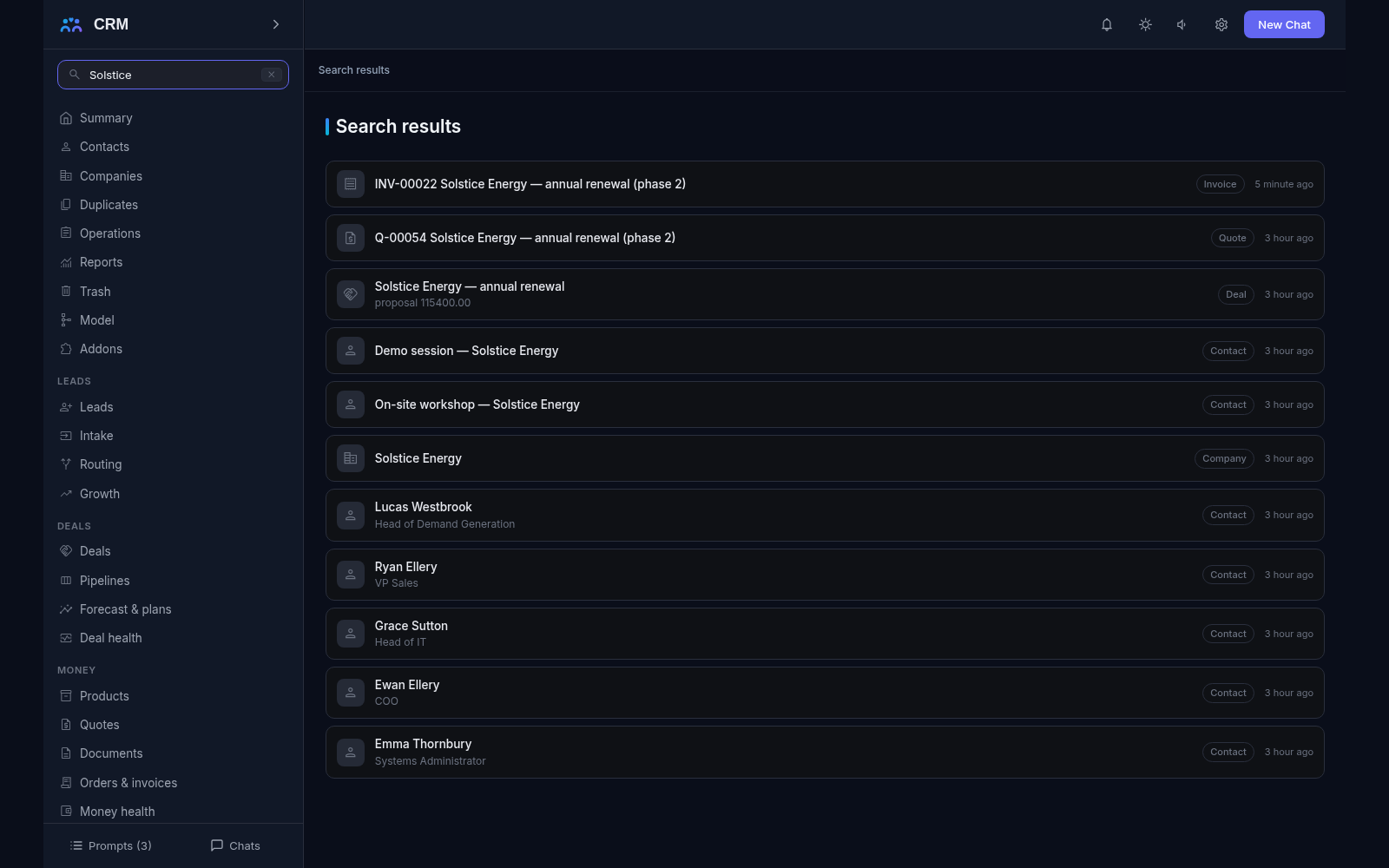The width and height of the screenshot is (1389, 868).
Task: Open the Duplicates icon in sidebar
Action: coord(66,205)
